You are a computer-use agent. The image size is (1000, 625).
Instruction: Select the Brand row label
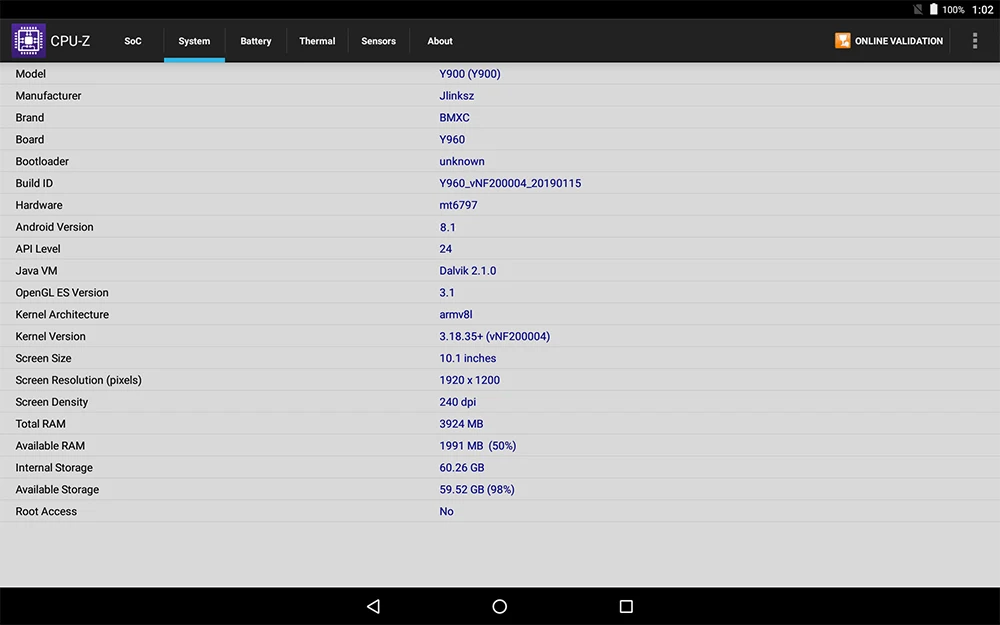point(30,117)
